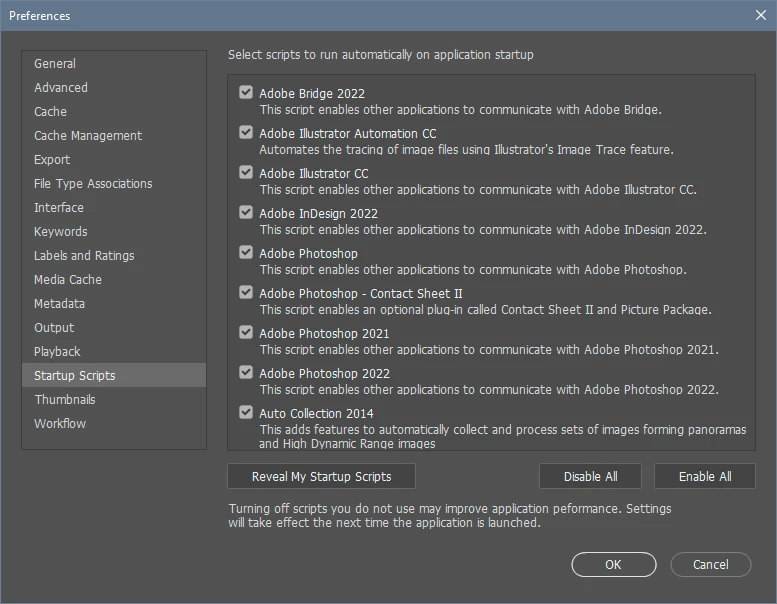
Task: Toggle the Adobe InDesign 2022 checkbox
Action: point(246,213)
